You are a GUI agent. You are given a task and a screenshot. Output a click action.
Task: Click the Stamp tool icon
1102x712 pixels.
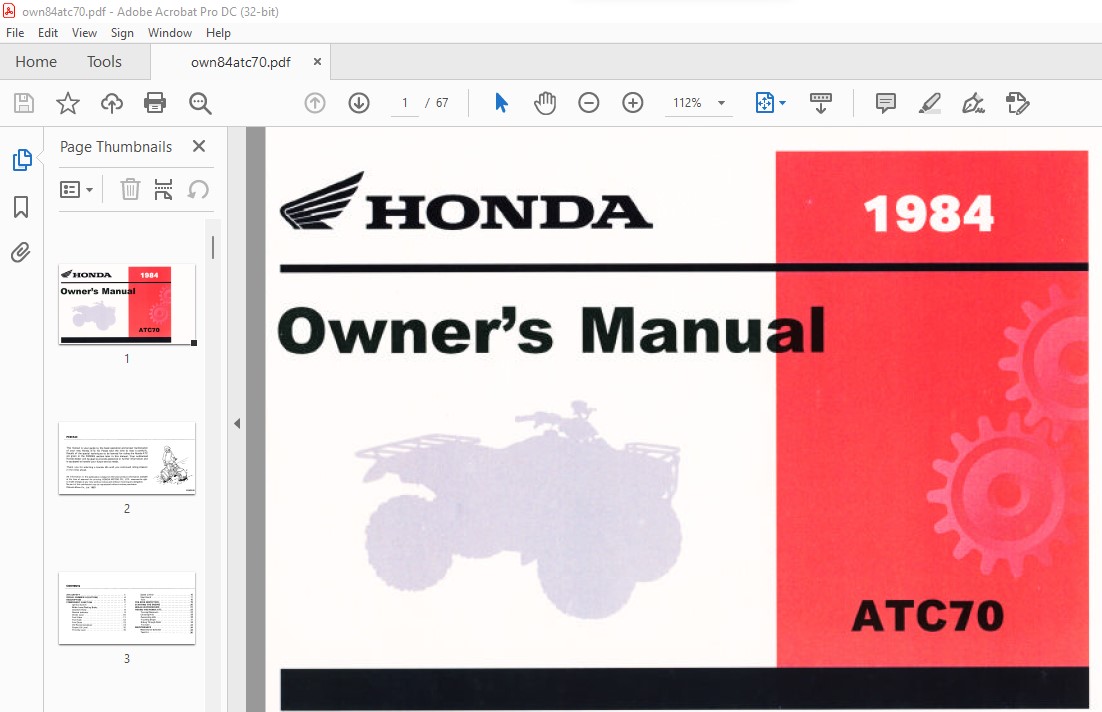click(1017, 103)
